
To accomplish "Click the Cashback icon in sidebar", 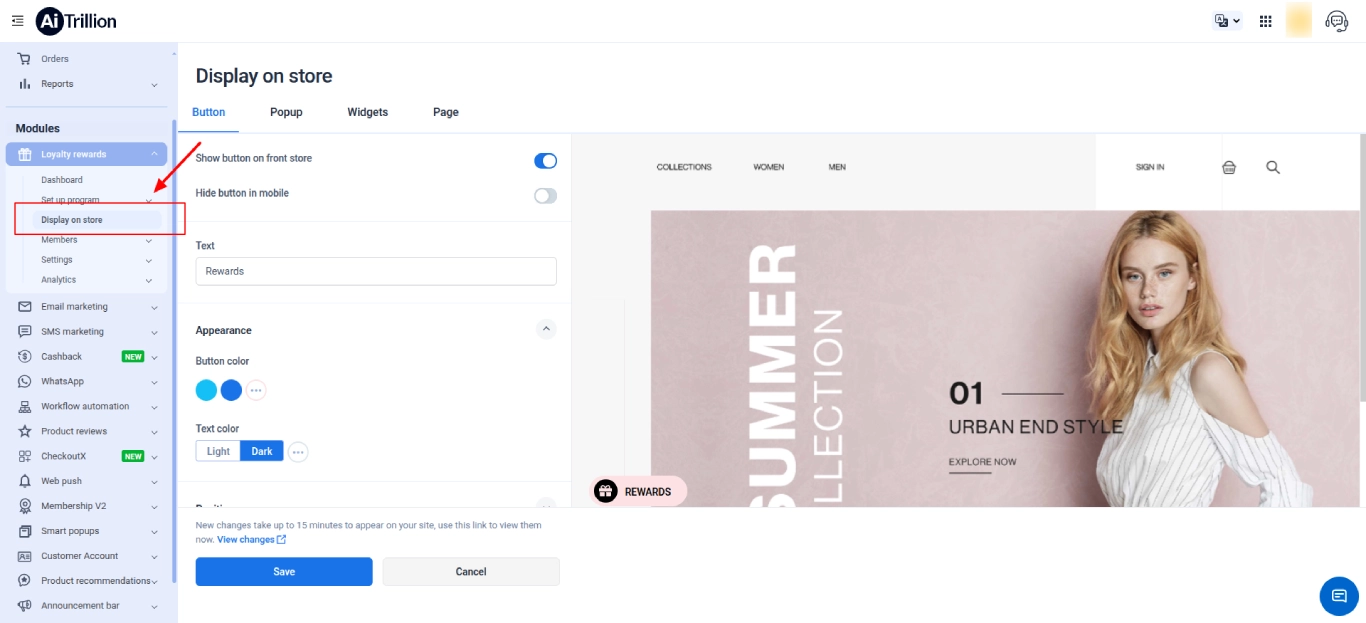I will 24,357.
